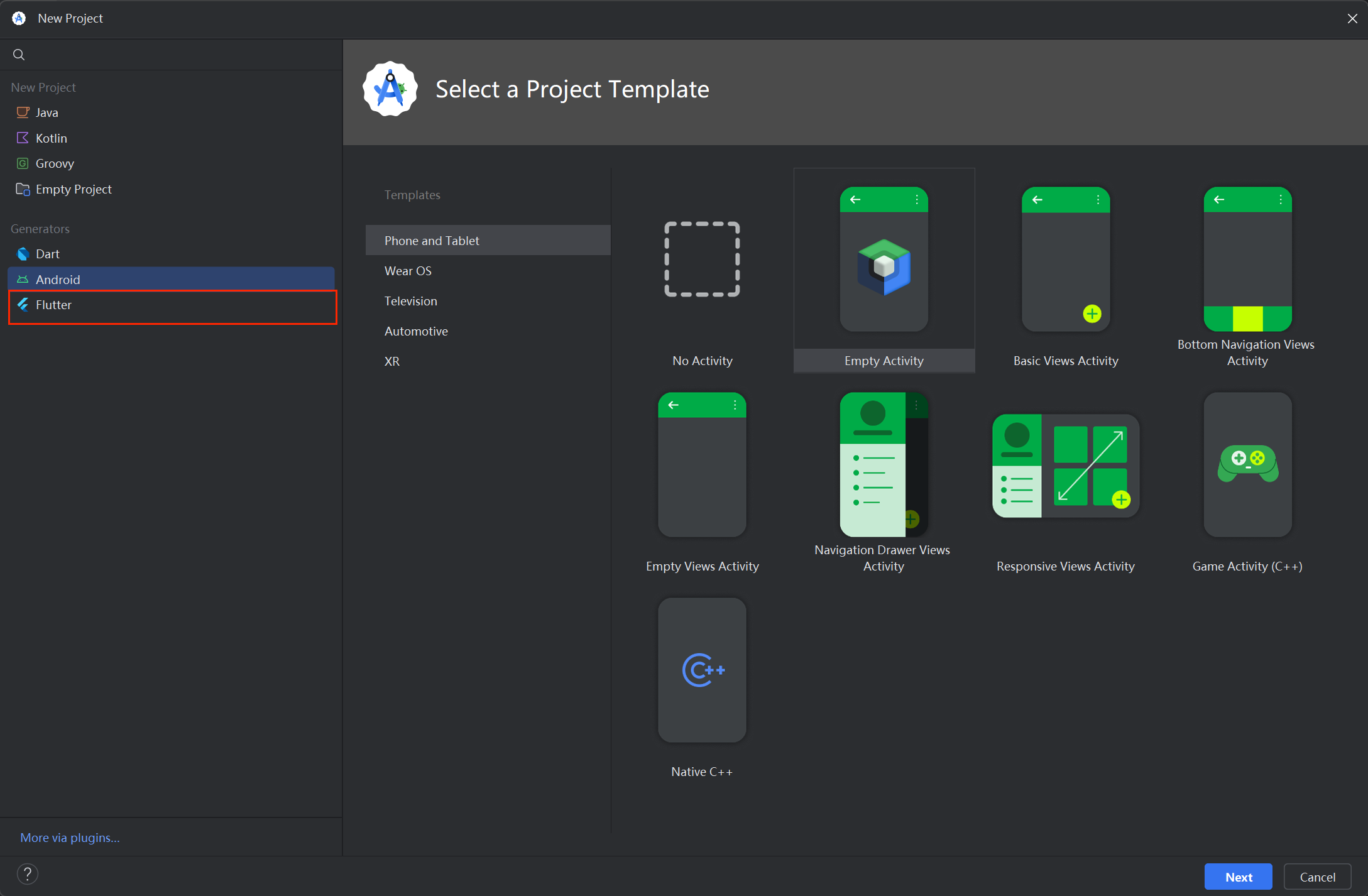Open the XR template category

(392, 361)
